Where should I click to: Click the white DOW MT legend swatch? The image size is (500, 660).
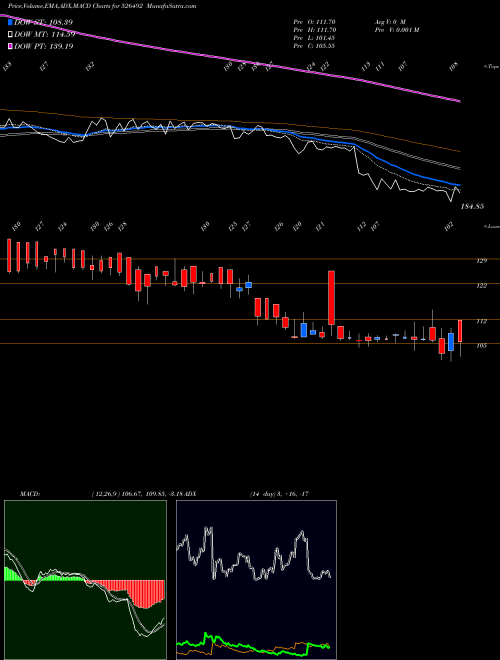[10, 35]
